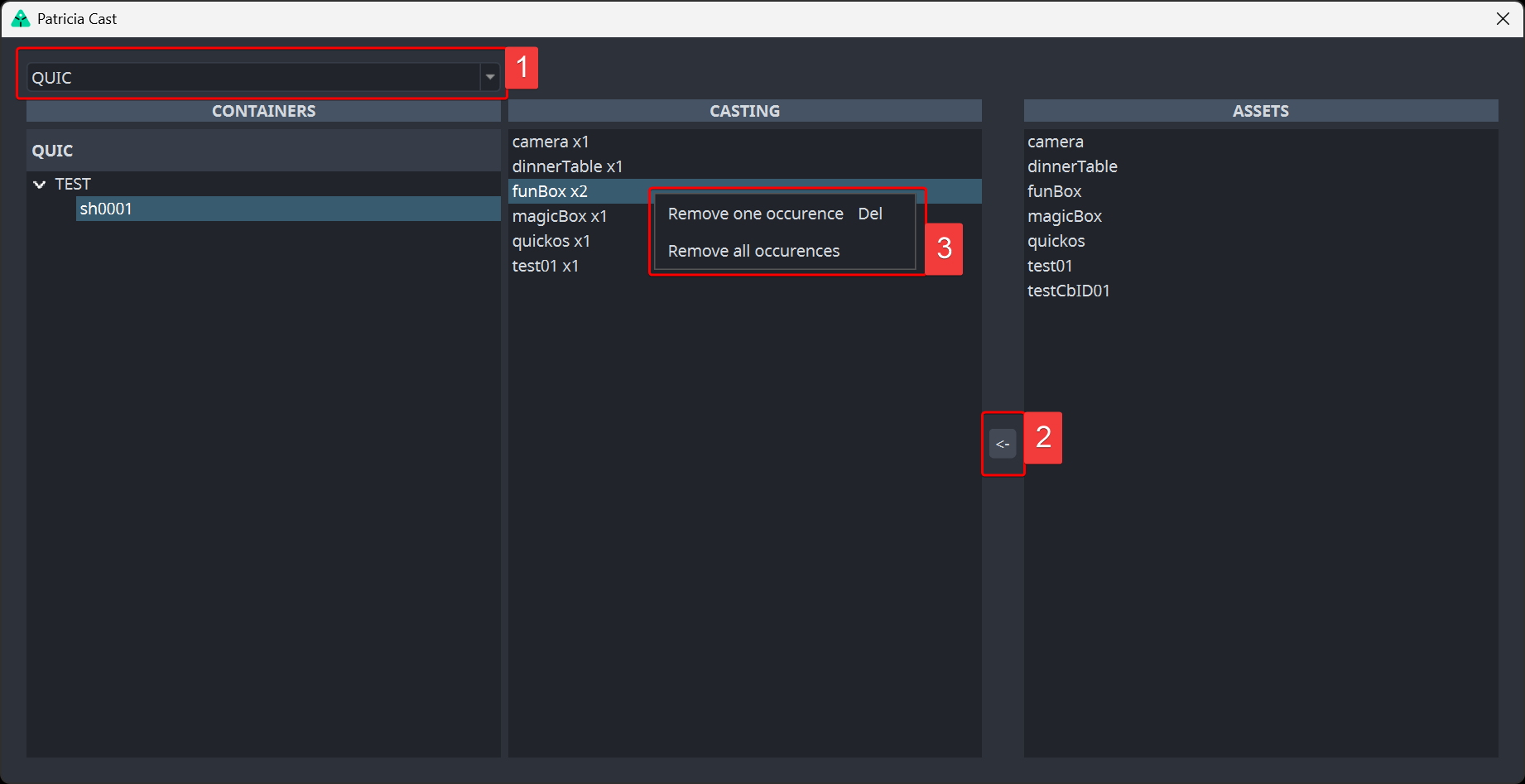Click the Patricia Cast app icon

(21, 18)
